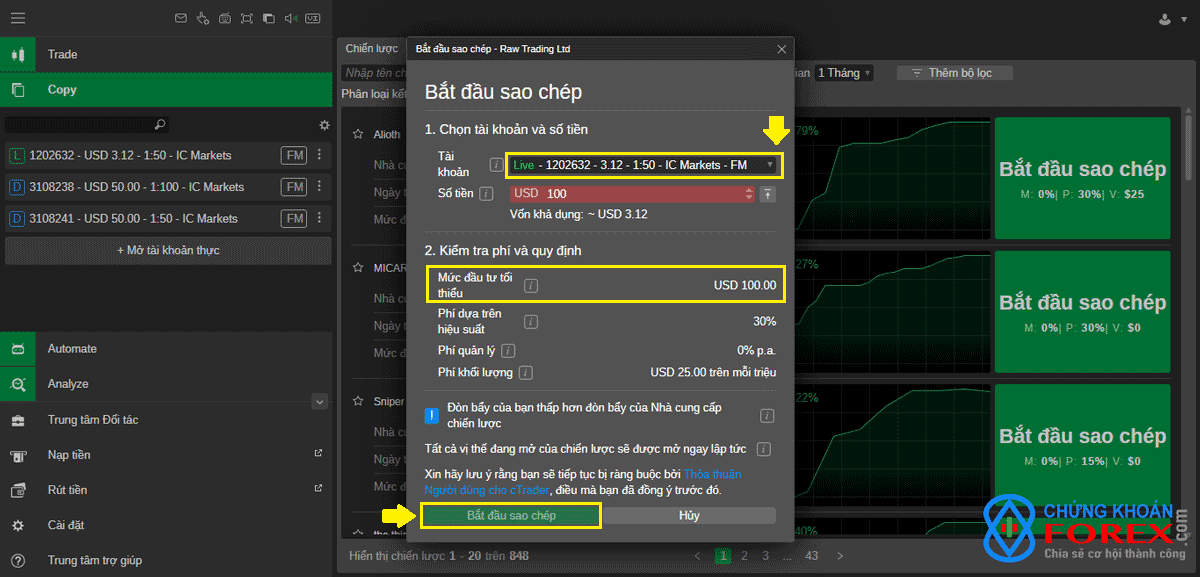1200x577 pixels.
Task: Toggle sounds with the speaker icon
Action: tap(291, 18)
